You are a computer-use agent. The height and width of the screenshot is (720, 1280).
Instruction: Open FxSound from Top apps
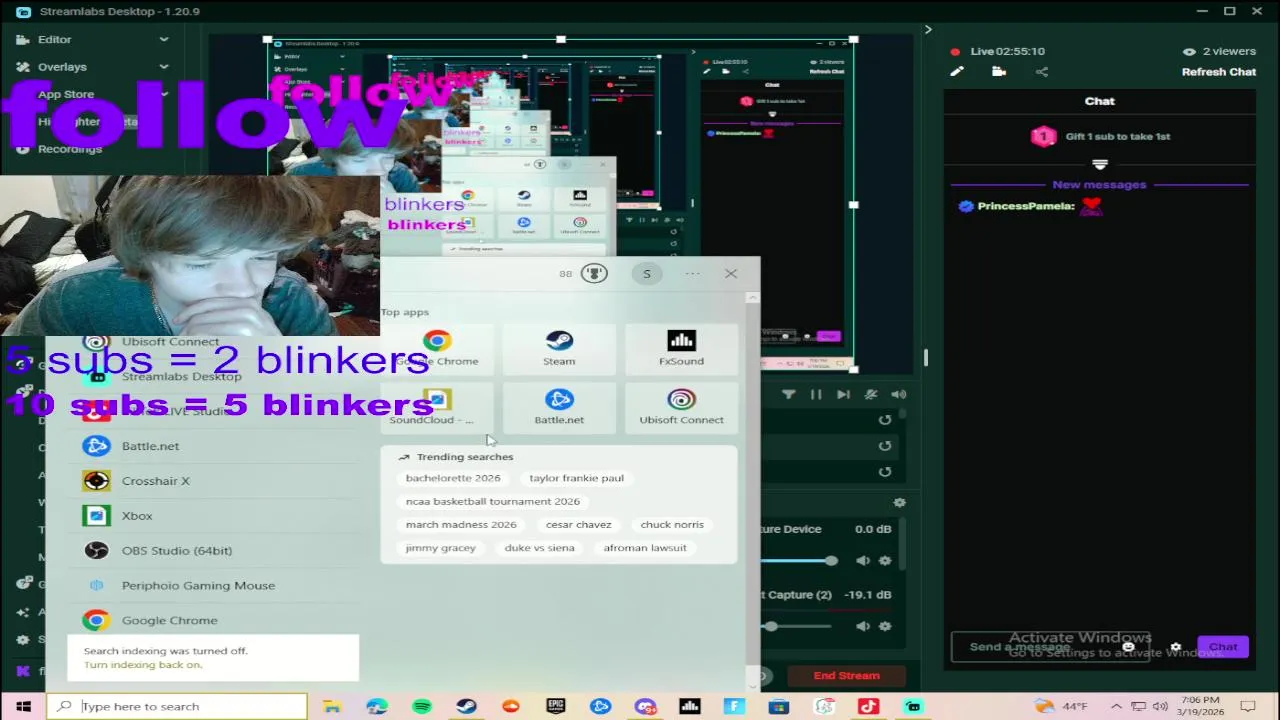click(681, 349)
